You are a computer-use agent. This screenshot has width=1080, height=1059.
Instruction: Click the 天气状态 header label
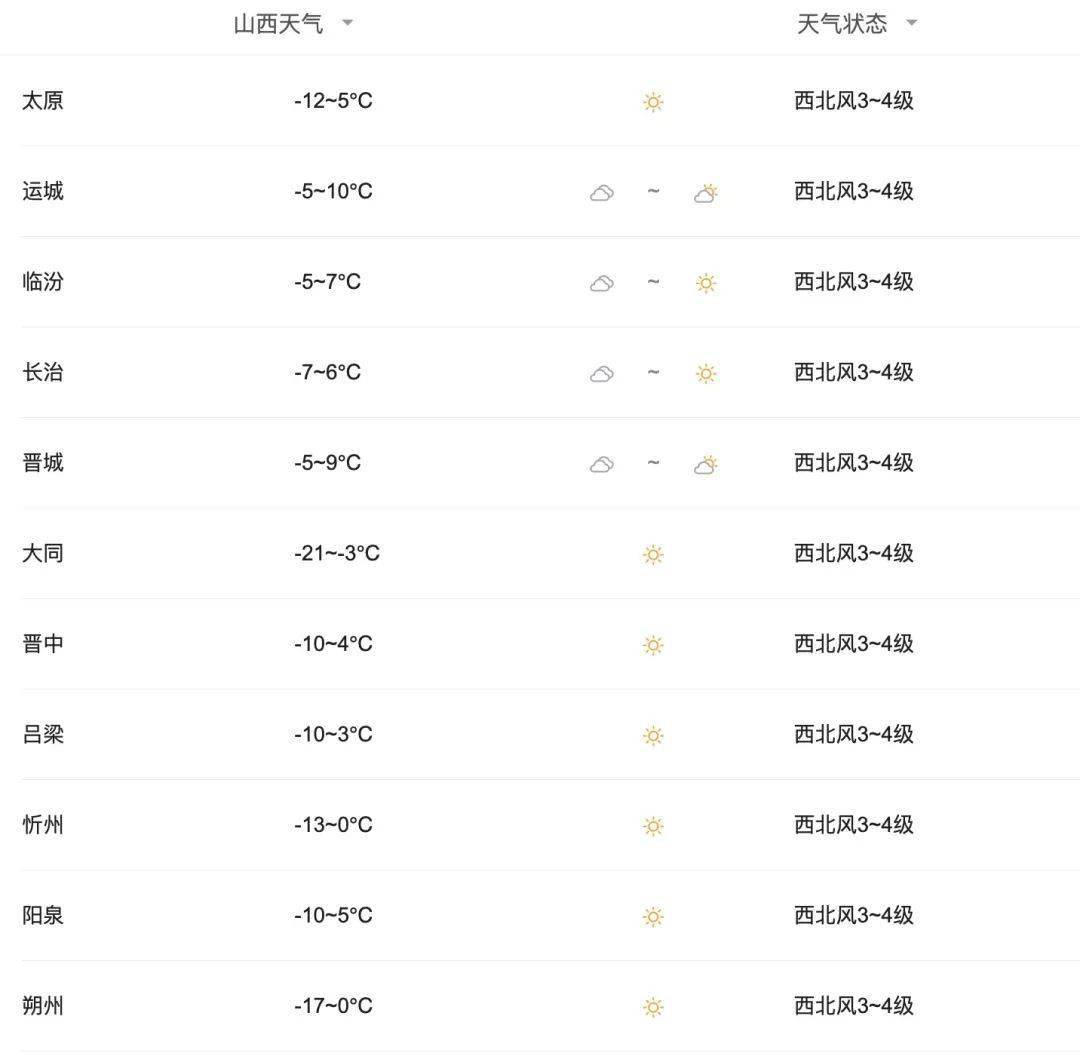[842, 24]
